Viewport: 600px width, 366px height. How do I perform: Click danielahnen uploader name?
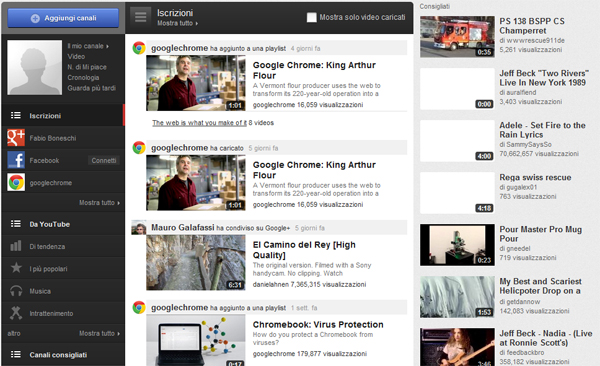coord(271,284)
